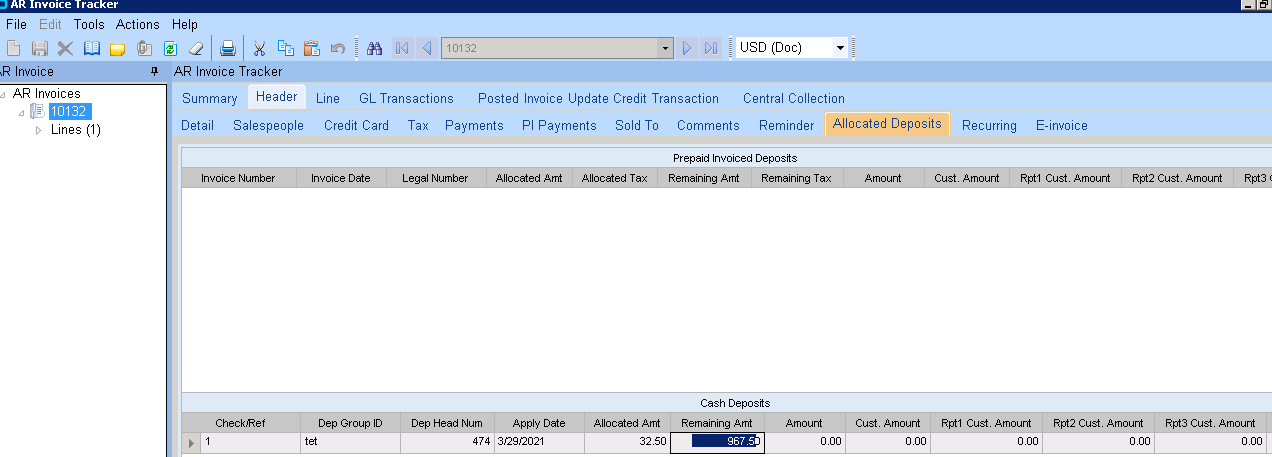Select the Lines (1) tree item

76,130
